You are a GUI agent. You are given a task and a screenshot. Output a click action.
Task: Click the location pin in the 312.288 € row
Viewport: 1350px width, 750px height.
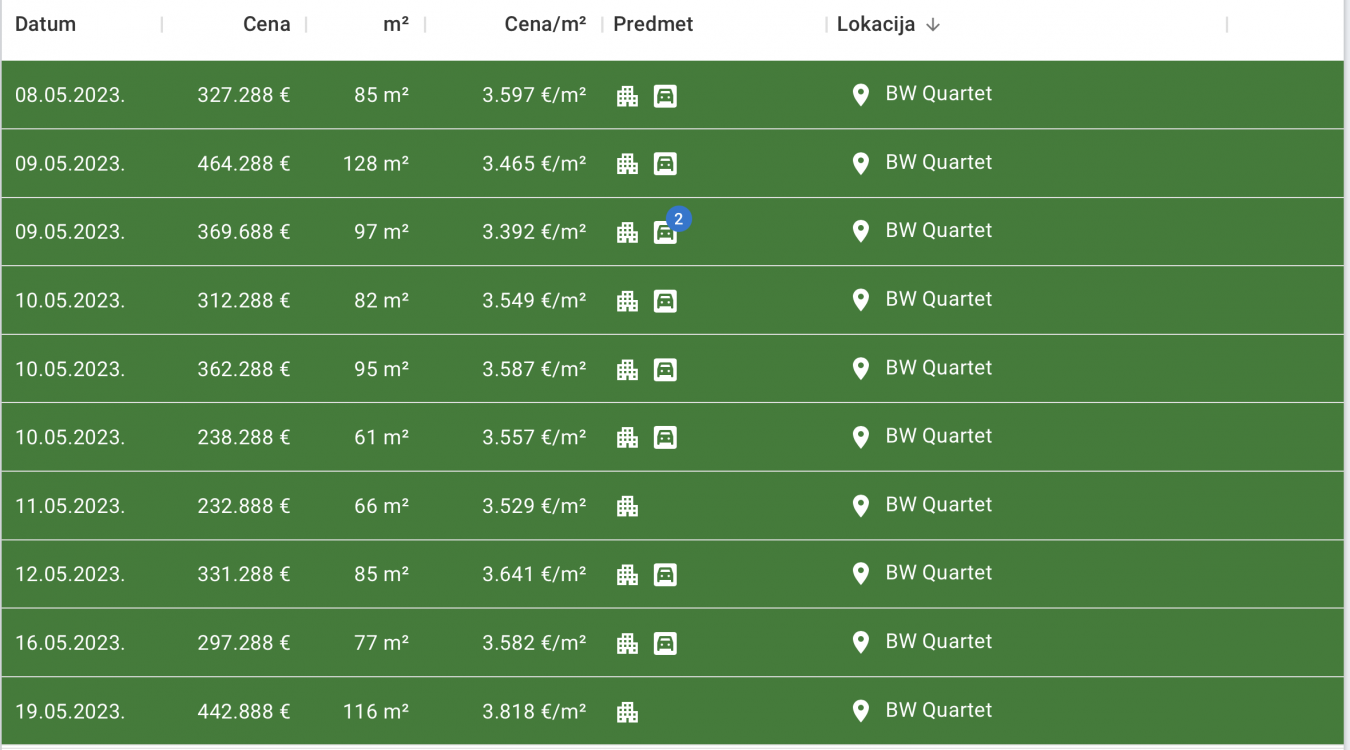tap(860, 300)
